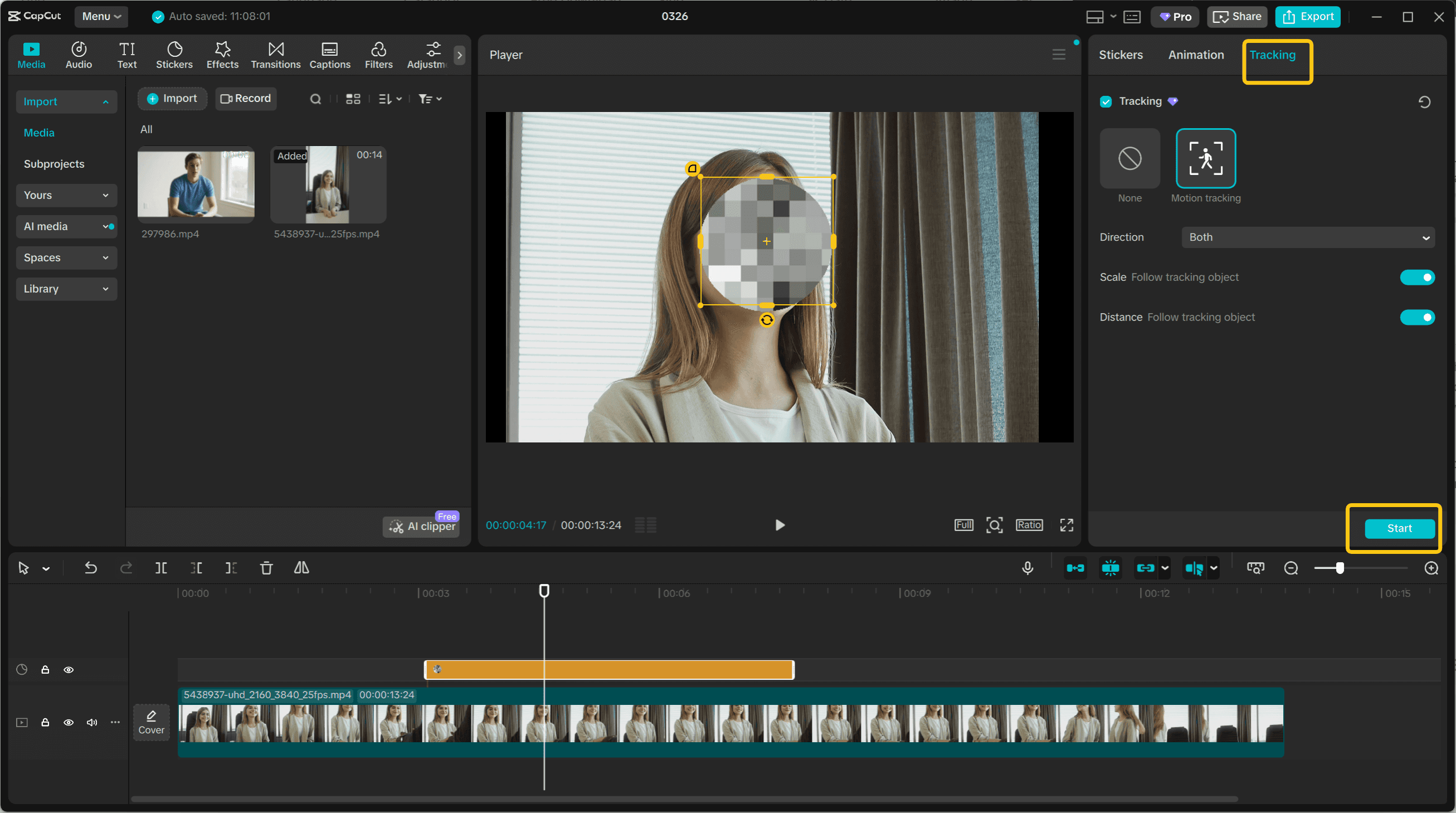Expand the AI media section
This screenshot has height=813, width=1456.
[66, 226]
